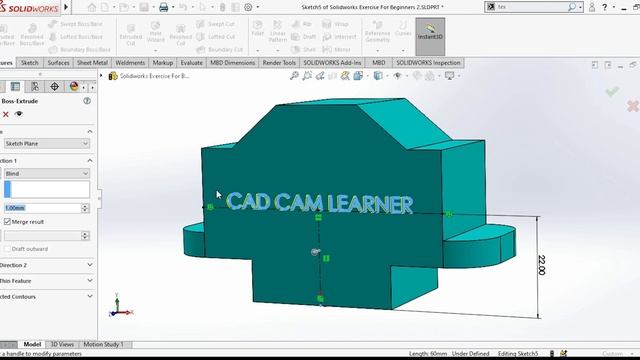Open the Markup tab
The height and width of the screenshot is (360, 640).
click(x=163, y=62)
